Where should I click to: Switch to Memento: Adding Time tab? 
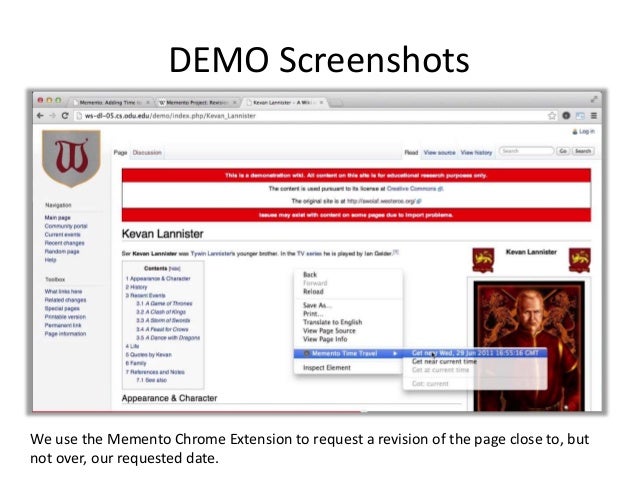(110, 103)
